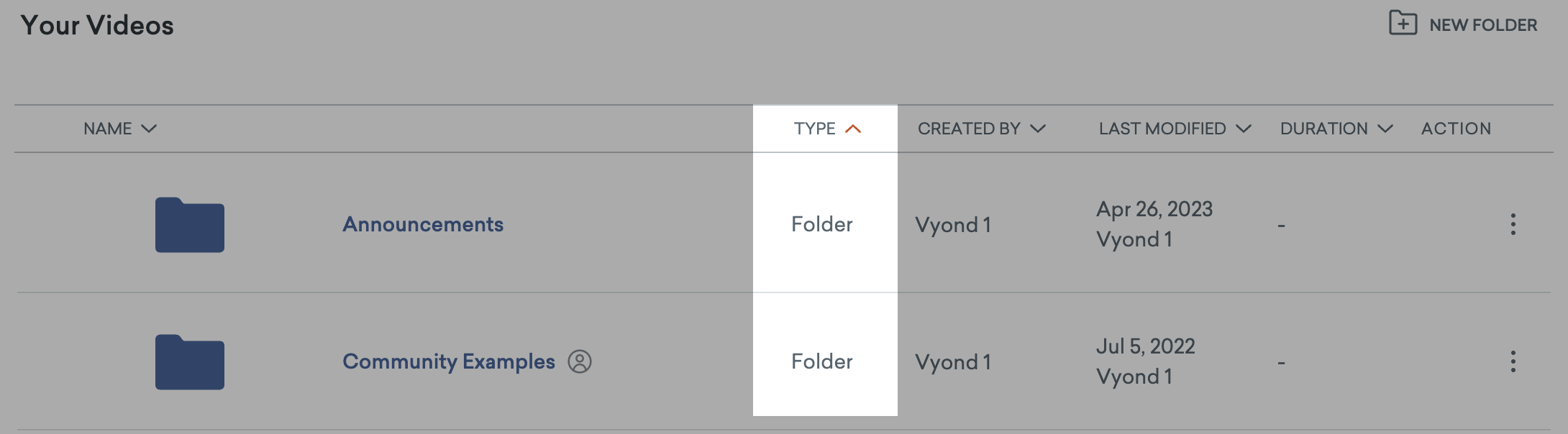Click the New Folder plus icon
This screenshot has width=1568, height=434.
[1402, 24]
